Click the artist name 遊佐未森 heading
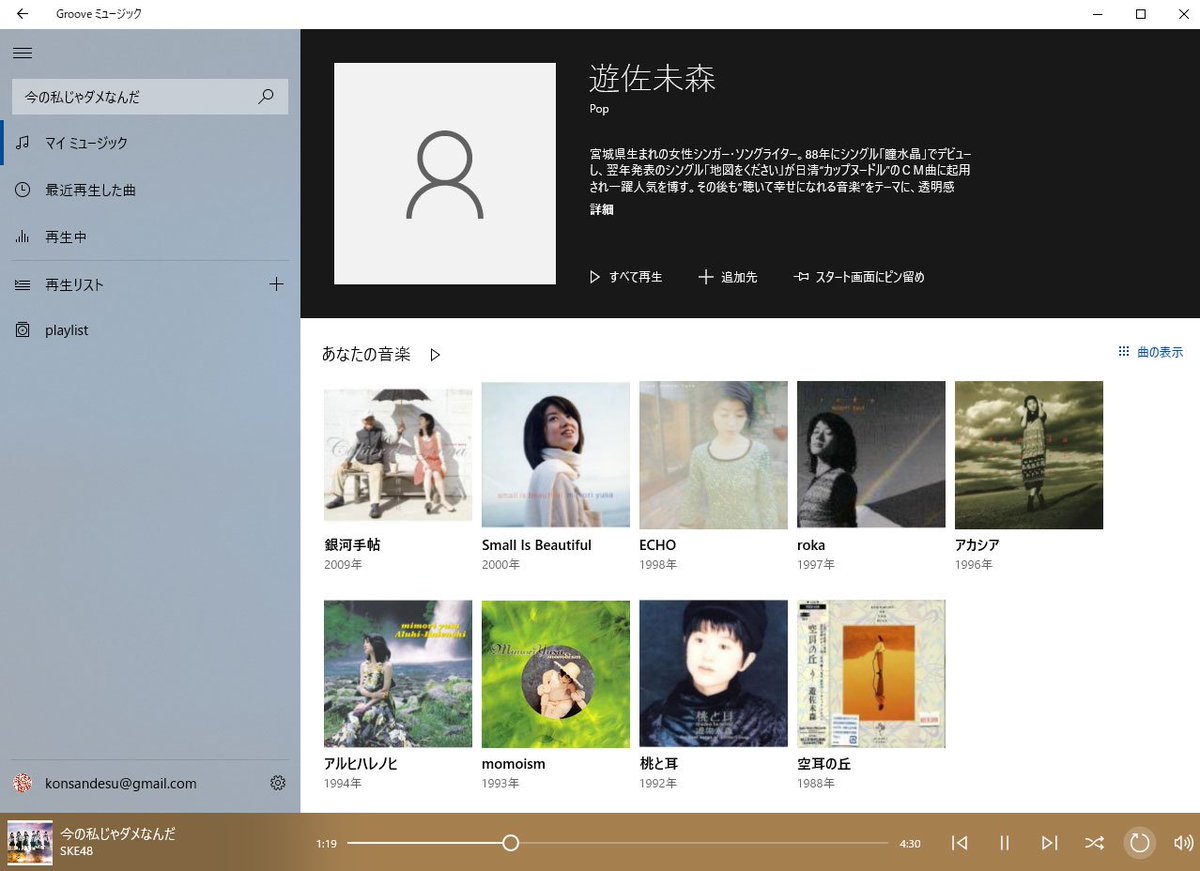Image resolution: width=1200 pixels, height=871 pixels. [653, 78]
